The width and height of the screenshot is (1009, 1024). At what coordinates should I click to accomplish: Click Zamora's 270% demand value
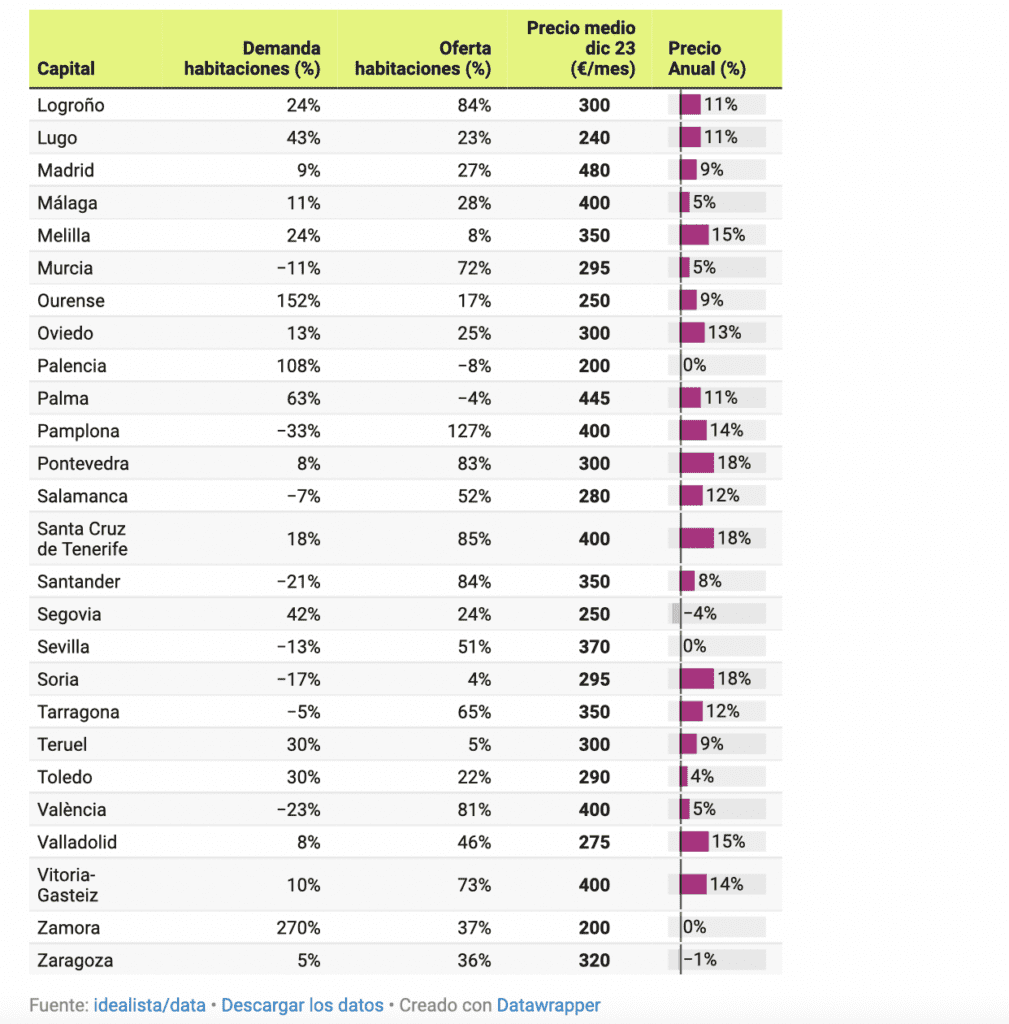coord(298,928)
